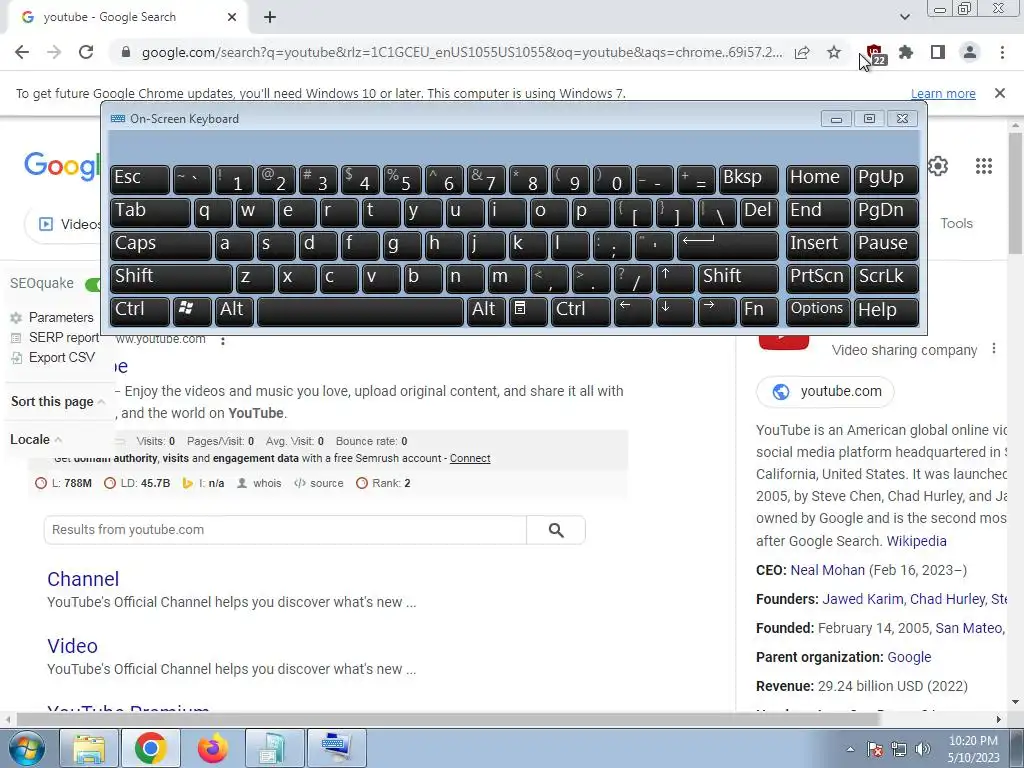This screenshot has height=768, width=1024.
Task: Dismiss the Chrome update notification bar
Action: (x=1000, y=93)
